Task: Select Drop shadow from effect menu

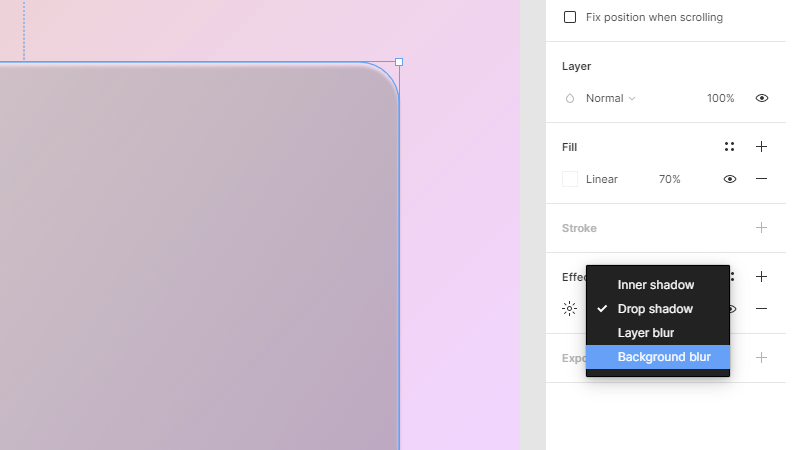Action: click(x=658, y=308)
